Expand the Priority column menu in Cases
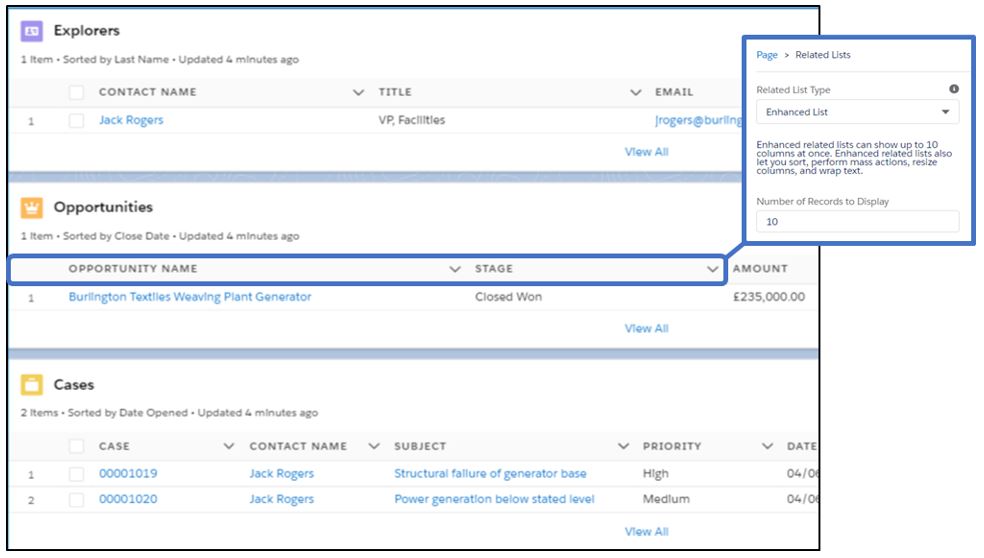The height and width of the screenshot is (558, 984). [767, 446]
